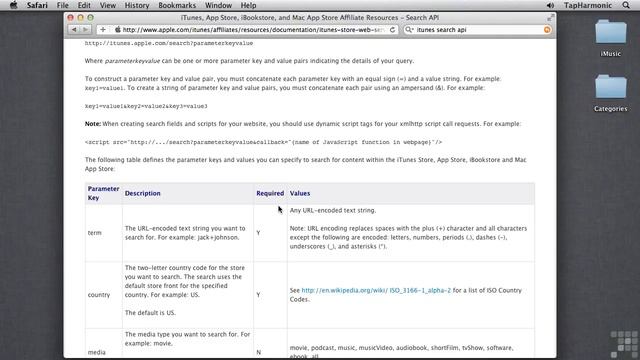Open the Window menu
Image resolution: width=640 pixels, height=360 pixels.
tap(218, 5)
